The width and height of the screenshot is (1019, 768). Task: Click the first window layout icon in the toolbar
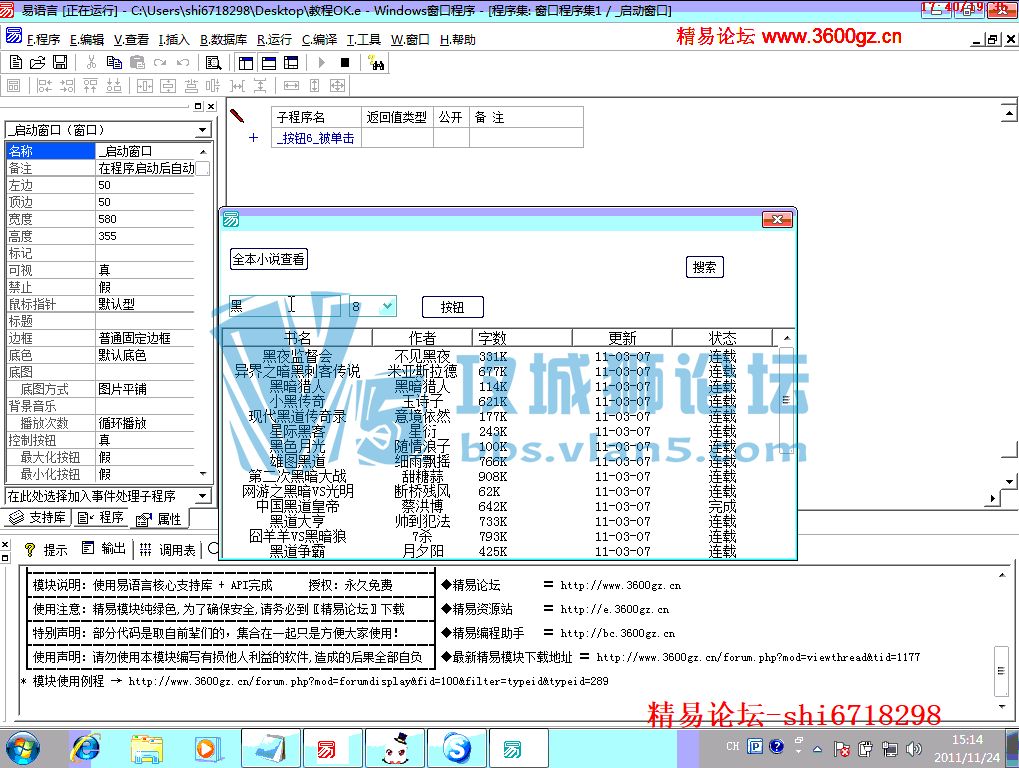tap(246, 63)
